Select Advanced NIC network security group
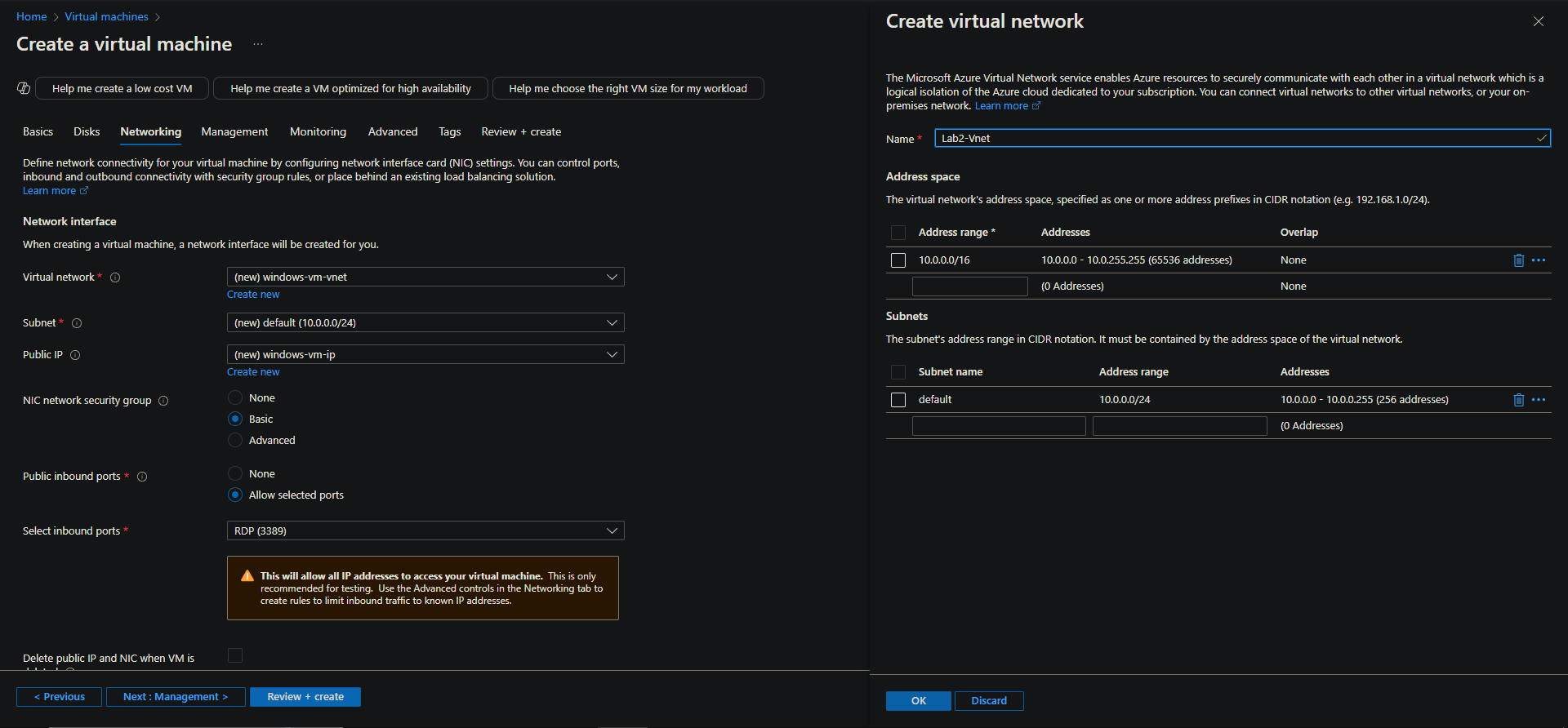1568x728 pixels. [235, 440]
